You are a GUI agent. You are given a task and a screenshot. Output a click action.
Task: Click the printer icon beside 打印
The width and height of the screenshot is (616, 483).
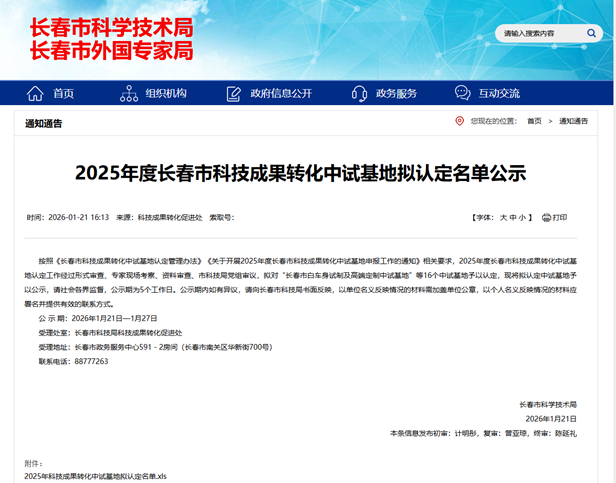(546, 217)
